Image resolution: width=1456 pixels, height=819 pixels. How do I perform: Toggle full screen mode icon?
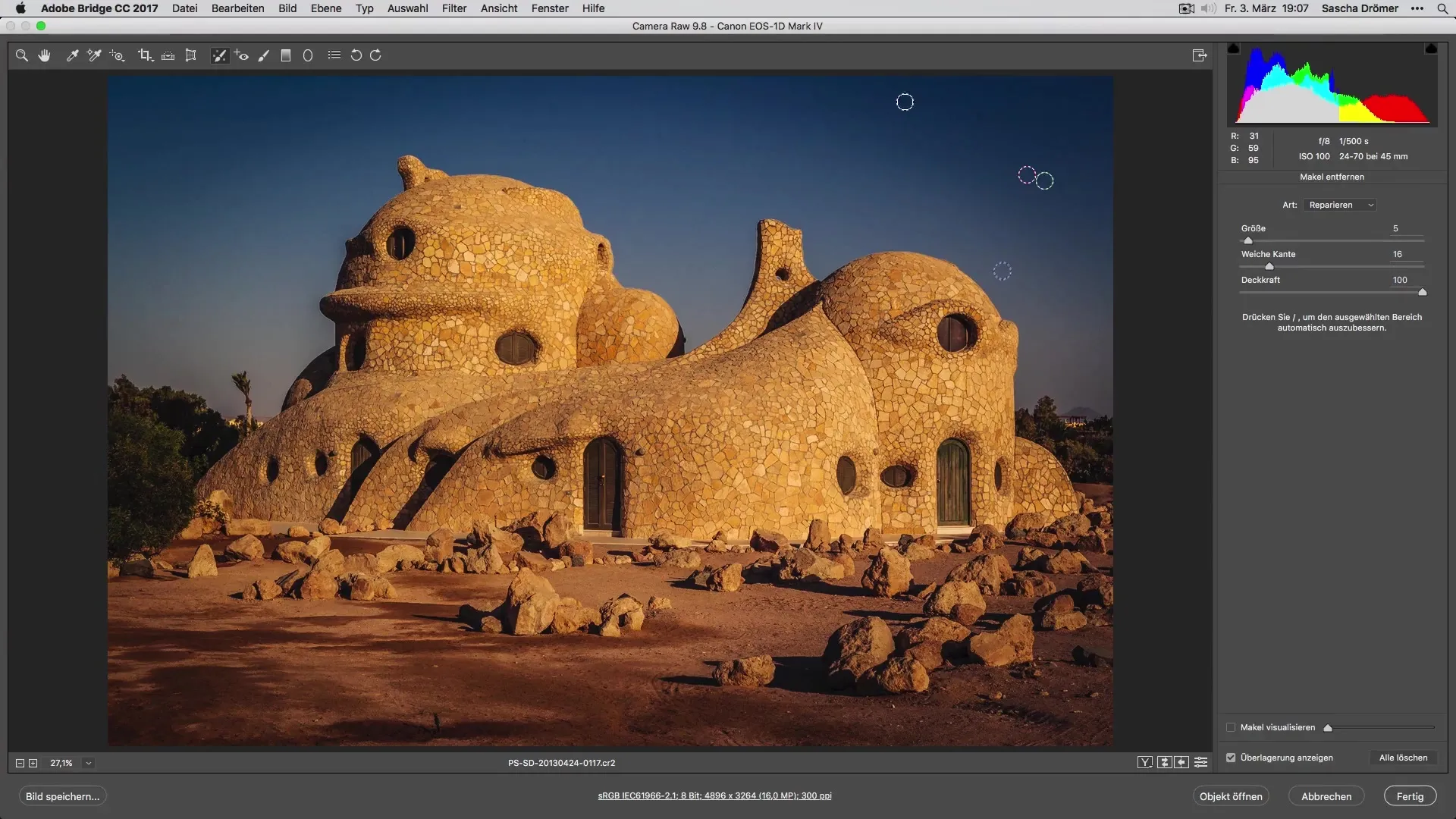pos(1199,55)
